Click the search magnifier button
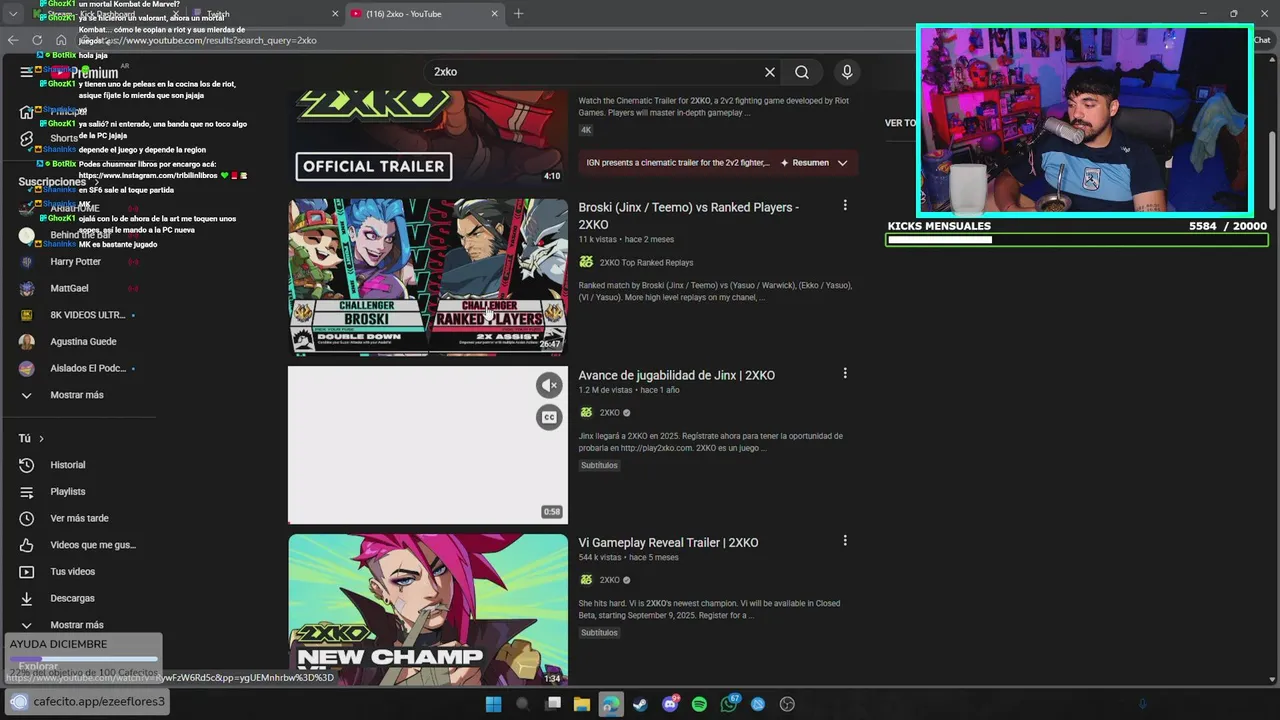Image resolution: width=1280 pixels, height=720 pixels. click(x=802, y=72)
